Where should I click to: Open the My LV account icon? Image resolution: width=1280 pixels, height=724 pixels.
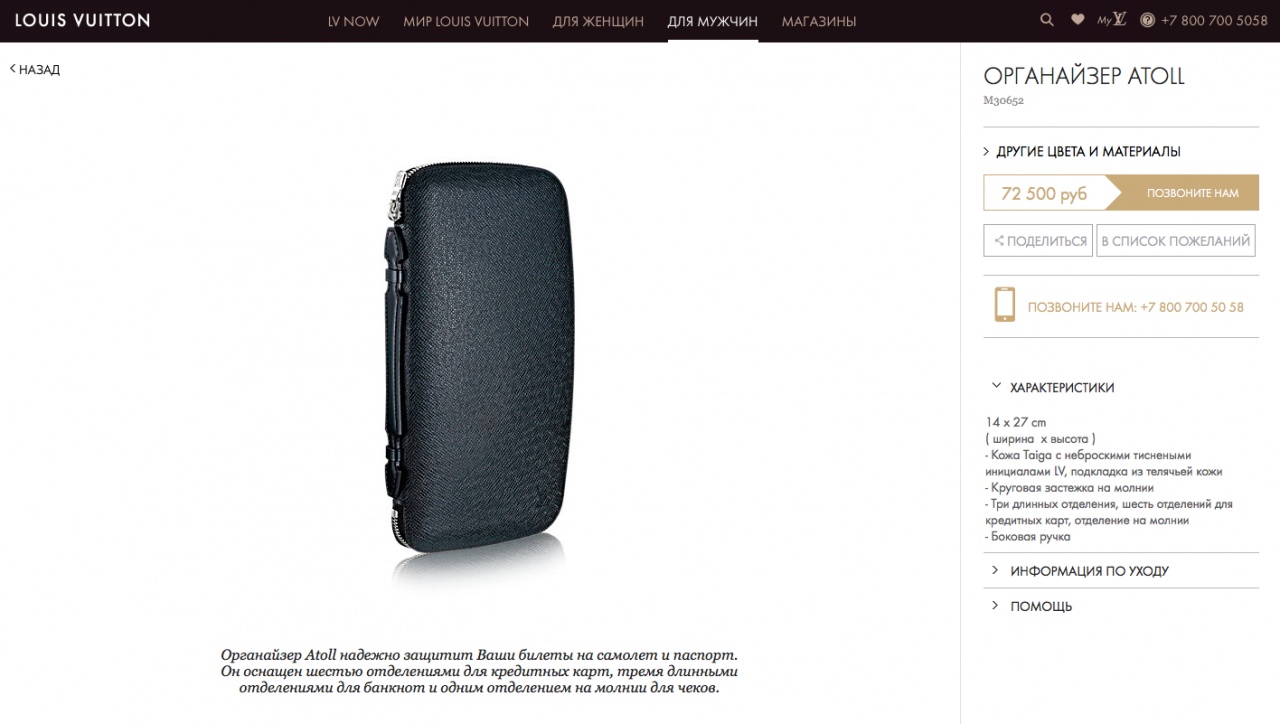tap(1112, 20)
